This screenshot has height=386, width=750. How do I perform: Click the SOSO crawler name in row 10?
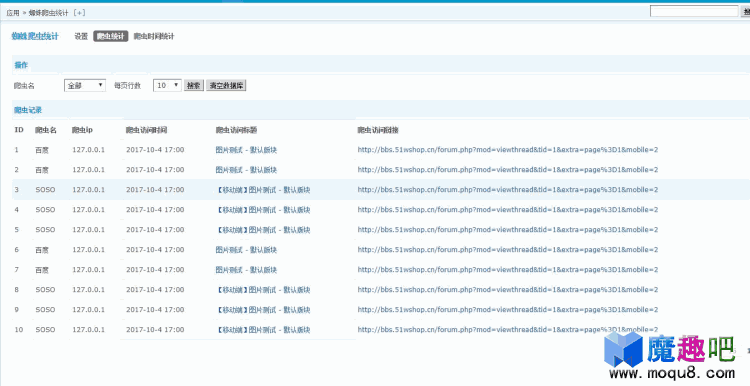pos(45,330)
